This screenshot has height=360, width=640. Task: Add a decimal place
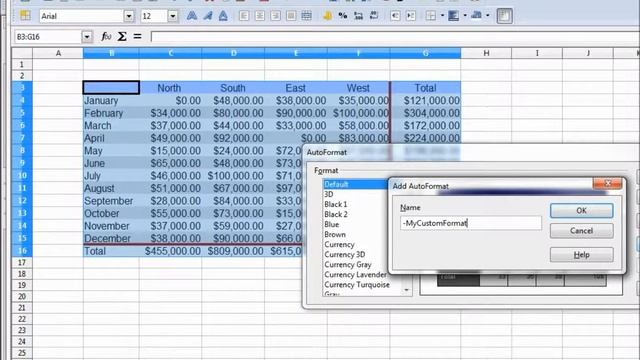pos(358,16)
